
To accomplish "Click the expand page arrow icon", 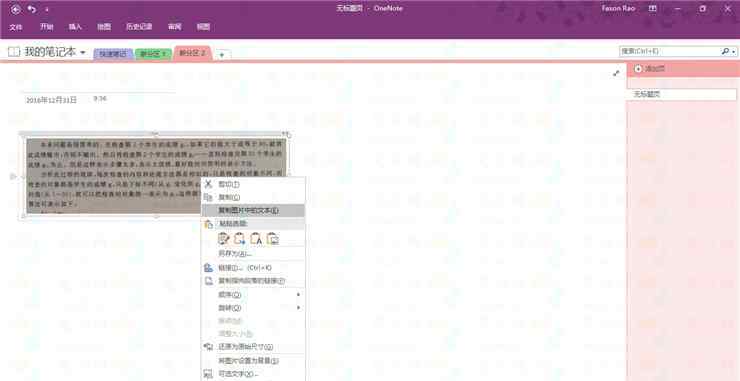I will pyautogui.click(x=616, y=73).
